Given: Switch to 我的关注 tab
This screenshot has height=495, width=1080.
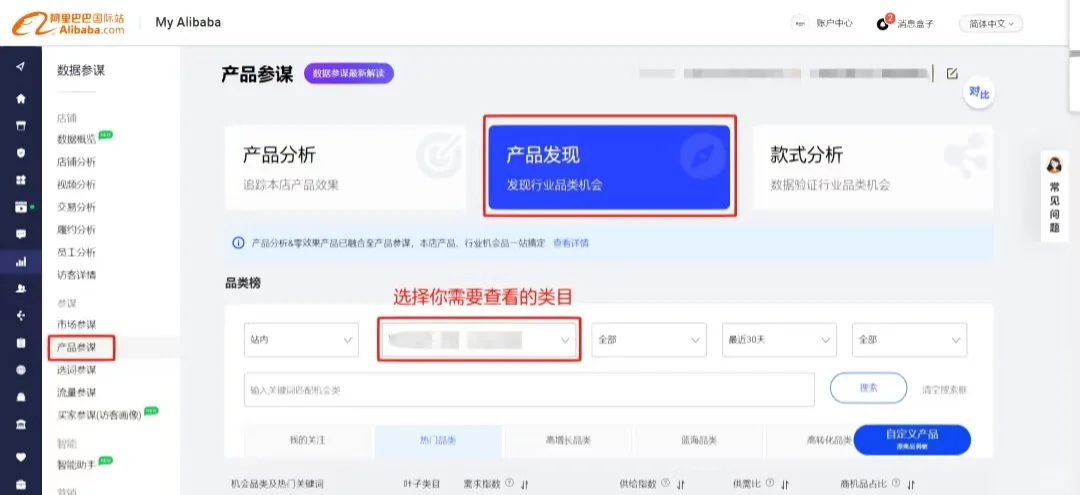Looking at the screenshot, I should pyautogui.click(x=308, y=441).
